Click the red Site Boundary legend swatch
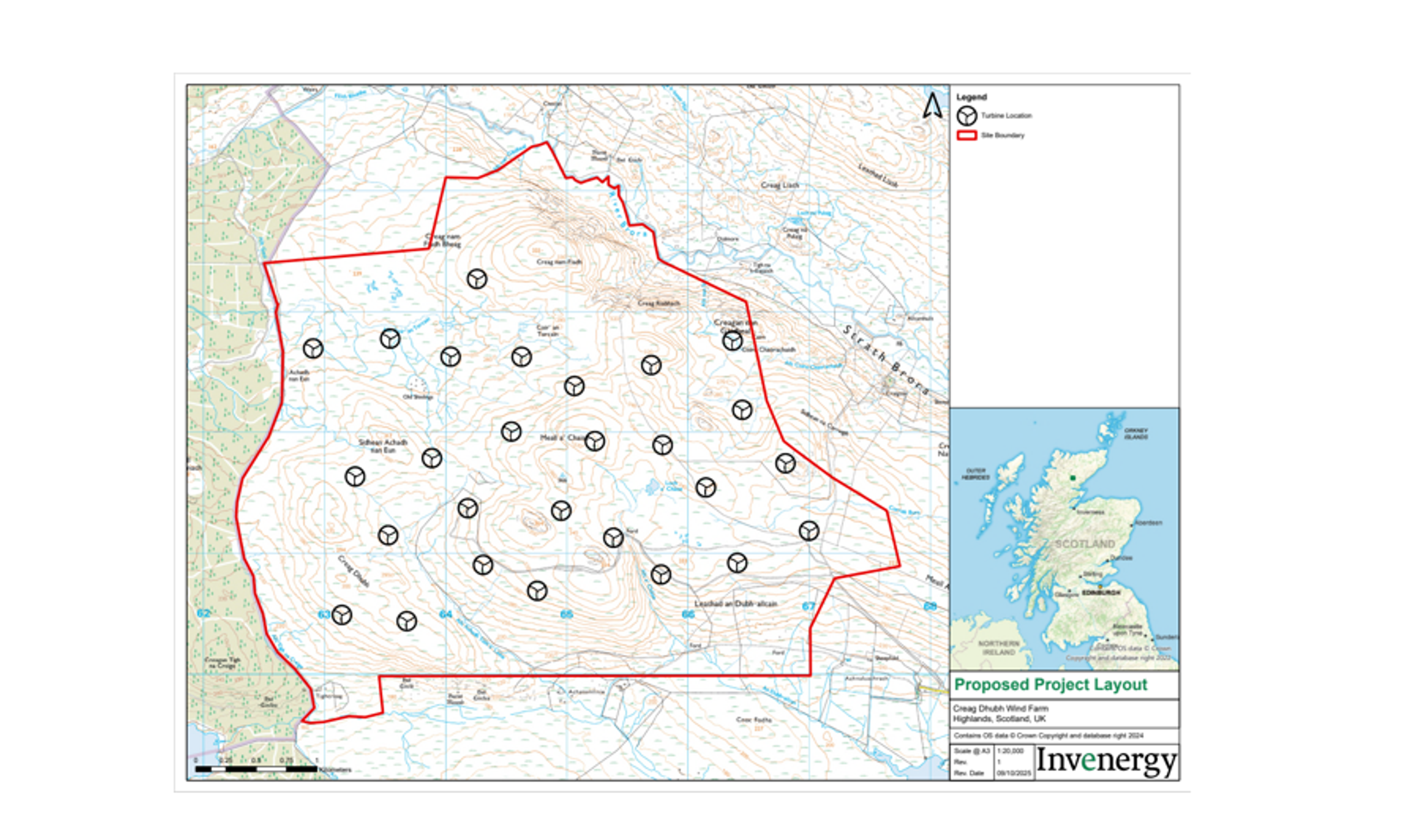This screenshot has width=1404, height=840. pyautogui.click(x=966, y=136)
